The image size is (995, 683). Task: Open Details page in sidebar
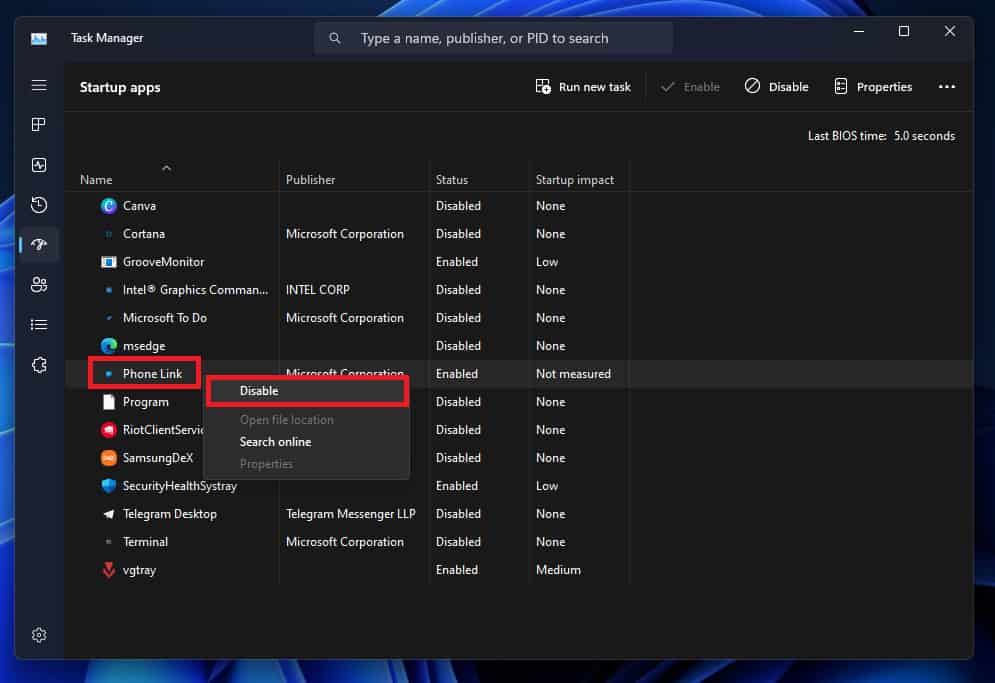coord(39,324)
